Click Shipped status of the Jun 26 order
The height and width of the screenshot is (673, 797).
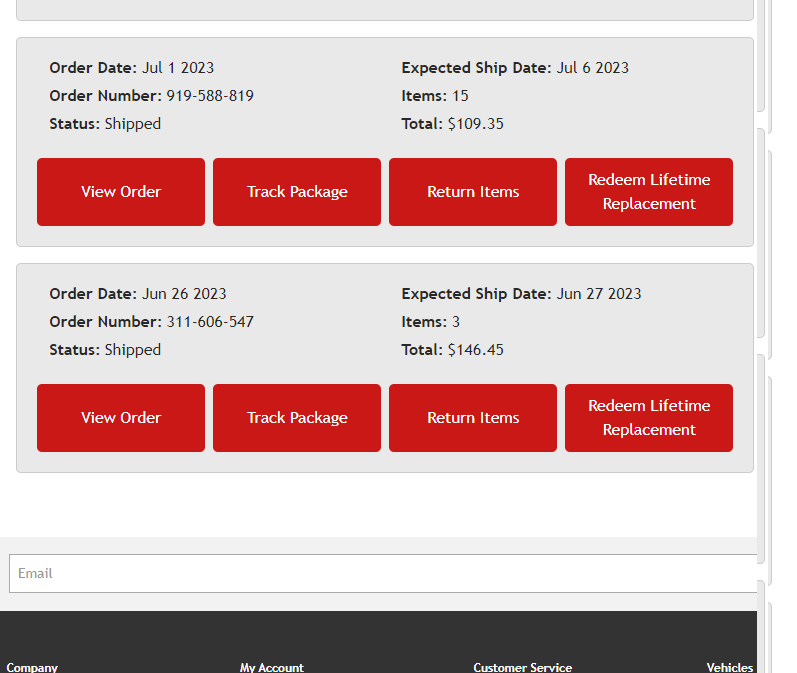[x=132, y=350]
